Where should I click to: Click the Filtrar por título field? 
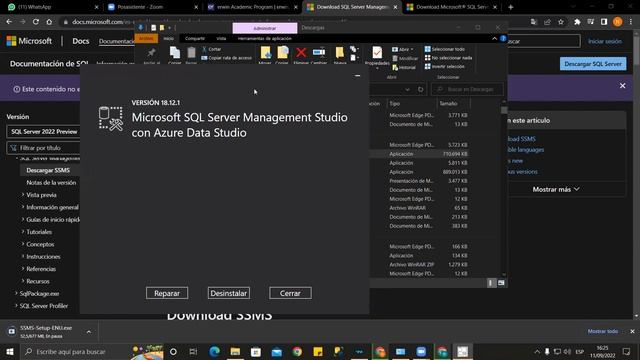coord(44,148)
